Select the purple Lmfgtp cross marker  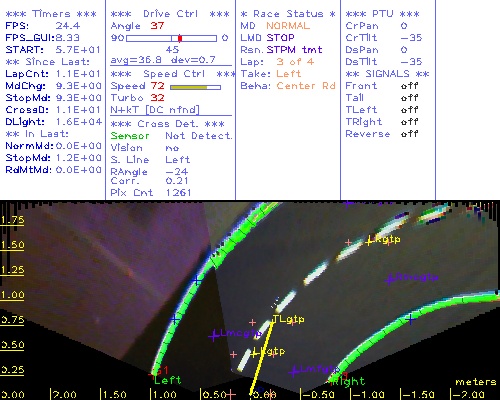coord(294,371)
